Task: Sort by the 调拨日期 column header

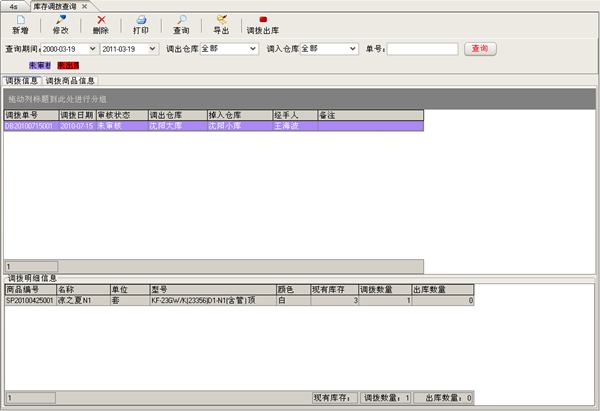Action: pos(76,116)
